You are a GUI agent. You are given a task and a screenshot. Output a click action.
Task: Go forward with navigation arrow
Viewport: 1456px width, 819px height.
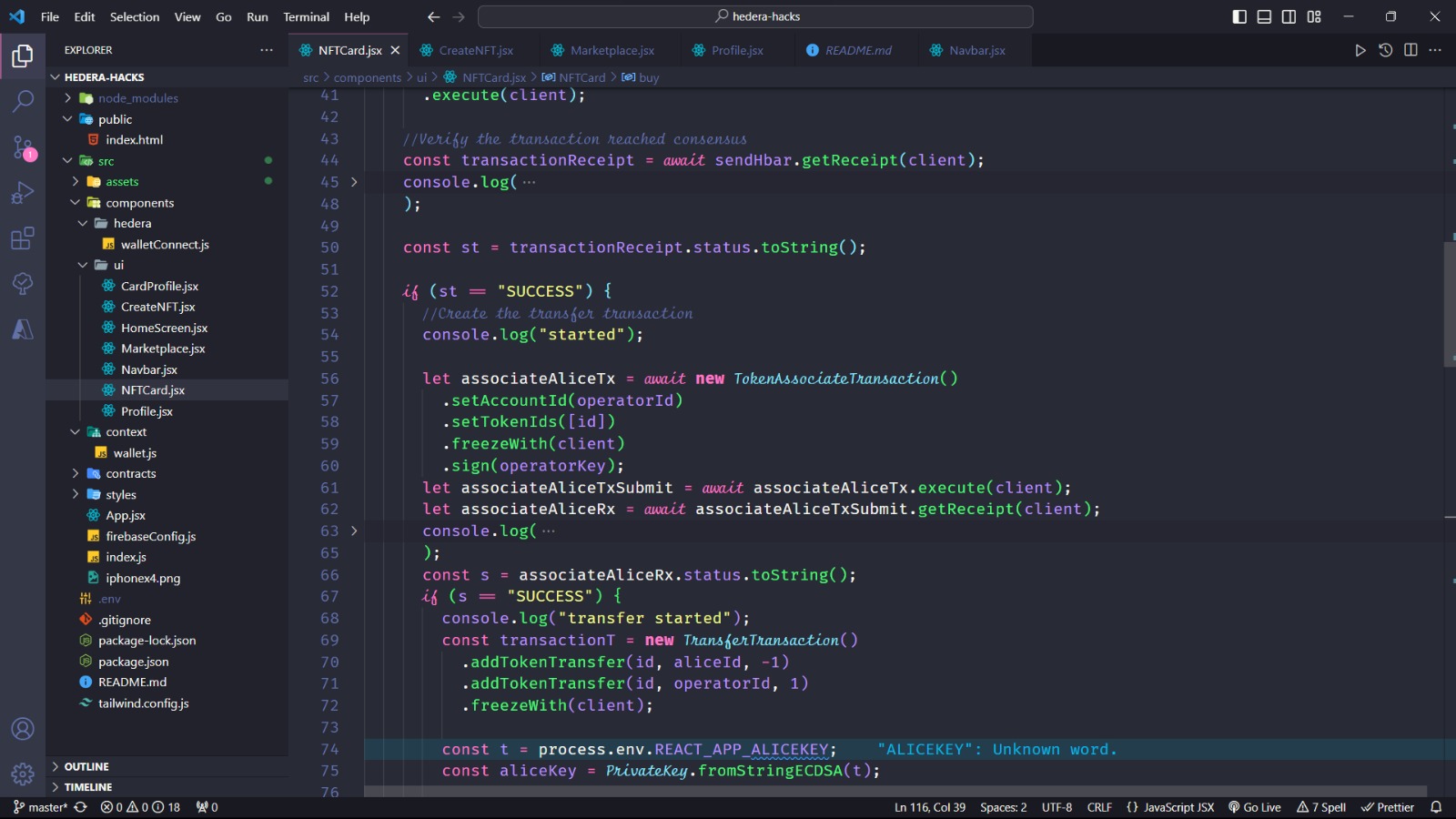tap(459, 16)
